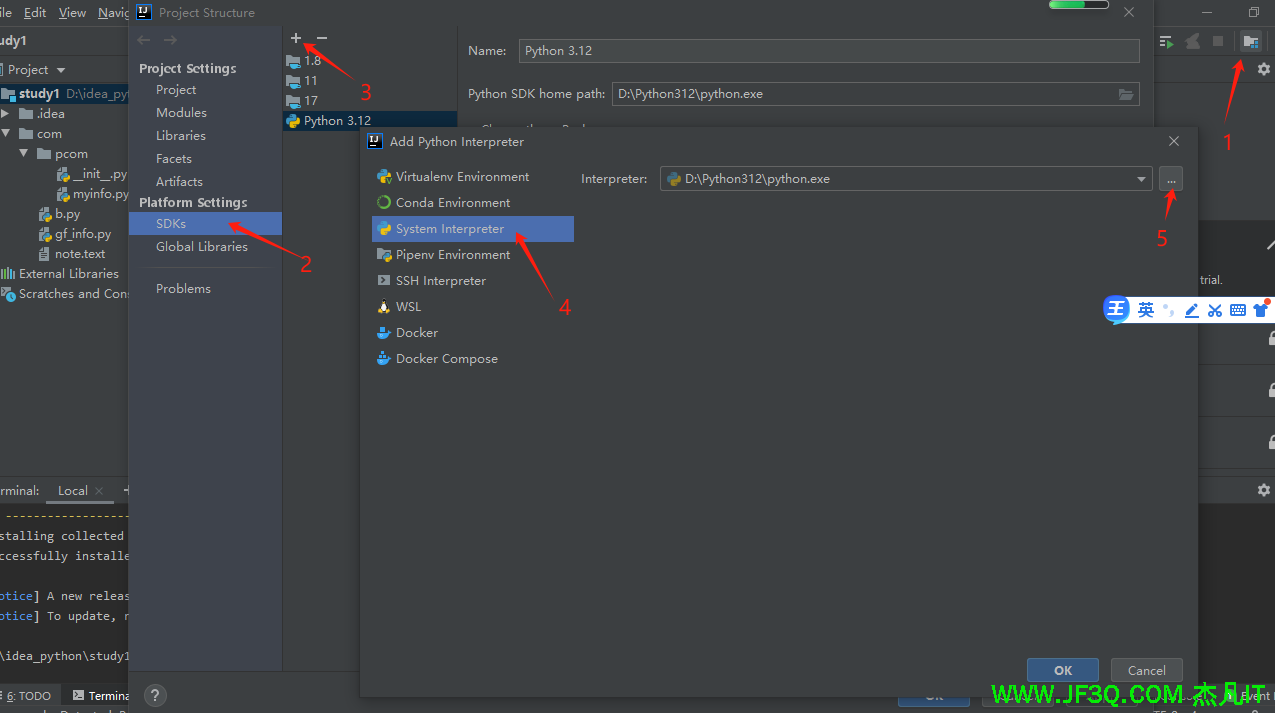1275x713 pixels.
Task: Click the Cancel button
Action: pos(1146,671)
